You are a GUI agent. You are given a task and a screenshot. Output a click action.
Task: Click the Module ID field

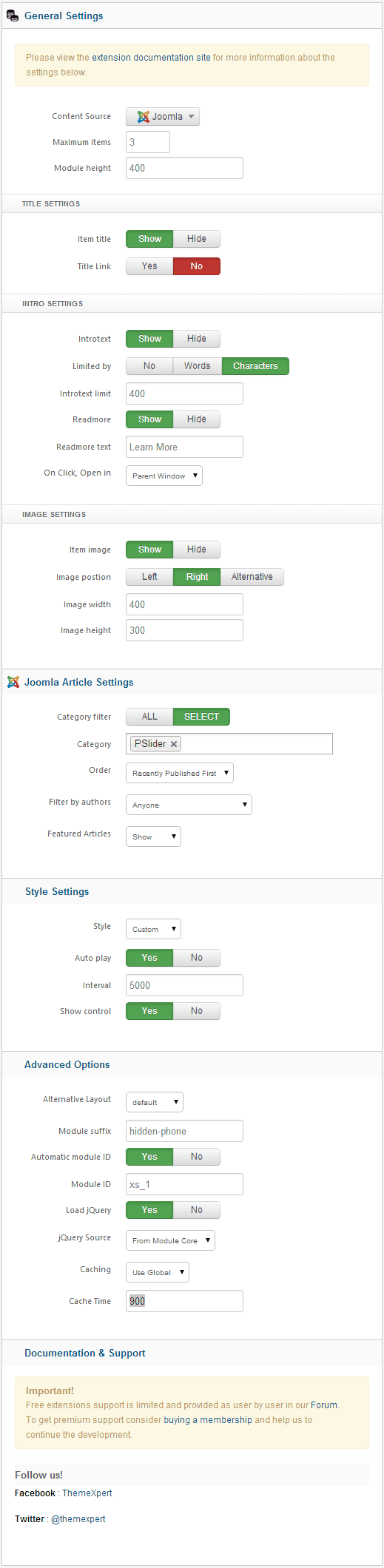[184, 1184]
